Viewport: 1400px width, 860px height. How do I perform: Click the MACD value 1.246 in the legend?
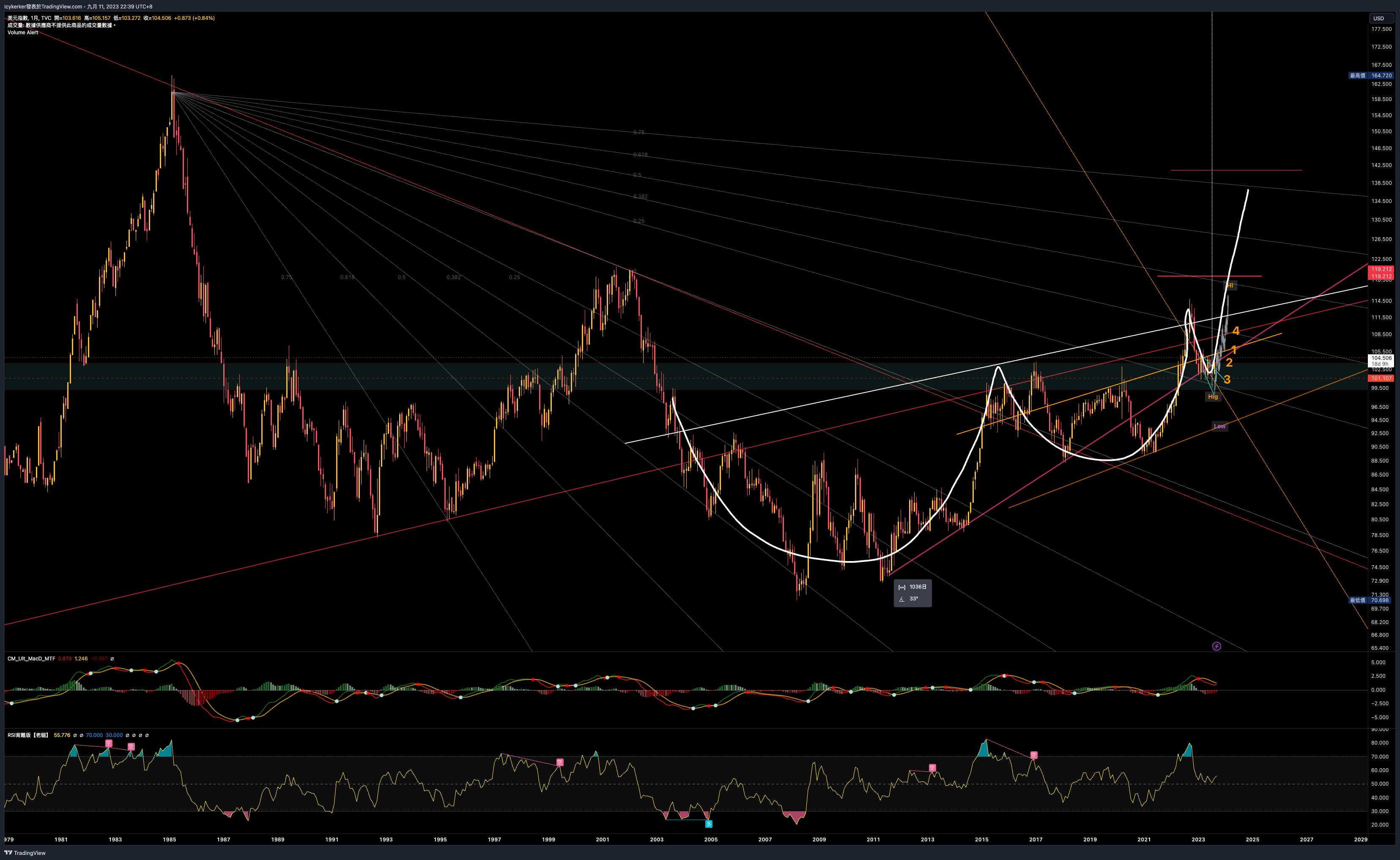[81, 659]
